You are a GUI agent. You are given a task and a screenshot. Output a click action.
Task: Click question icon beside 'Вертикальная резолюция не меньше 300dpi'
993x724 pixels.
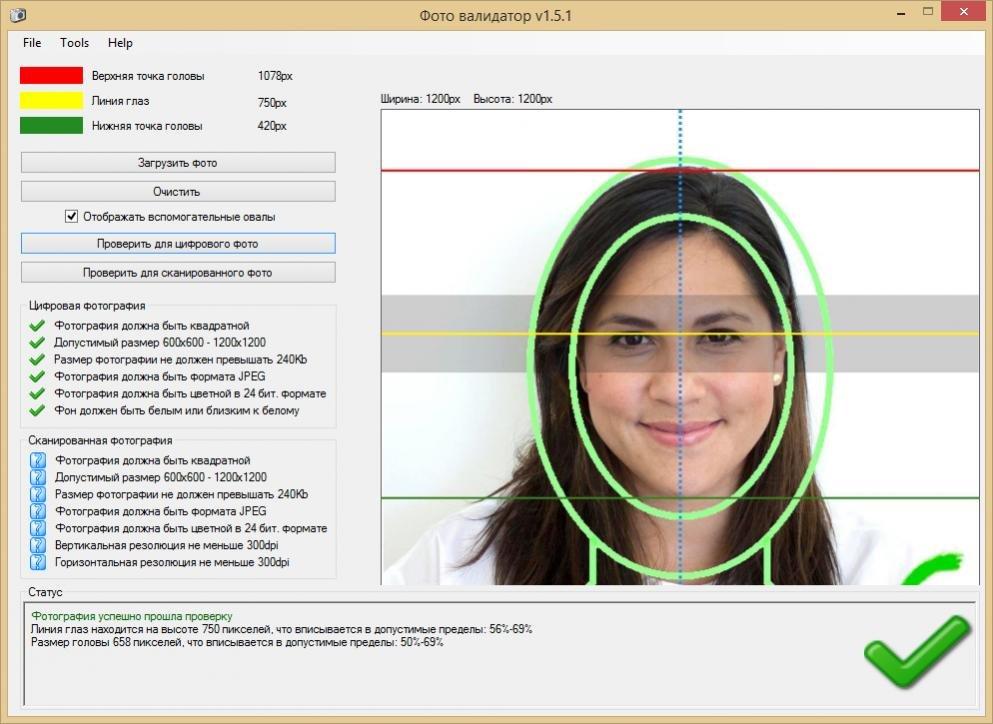(x=38, y=545)
